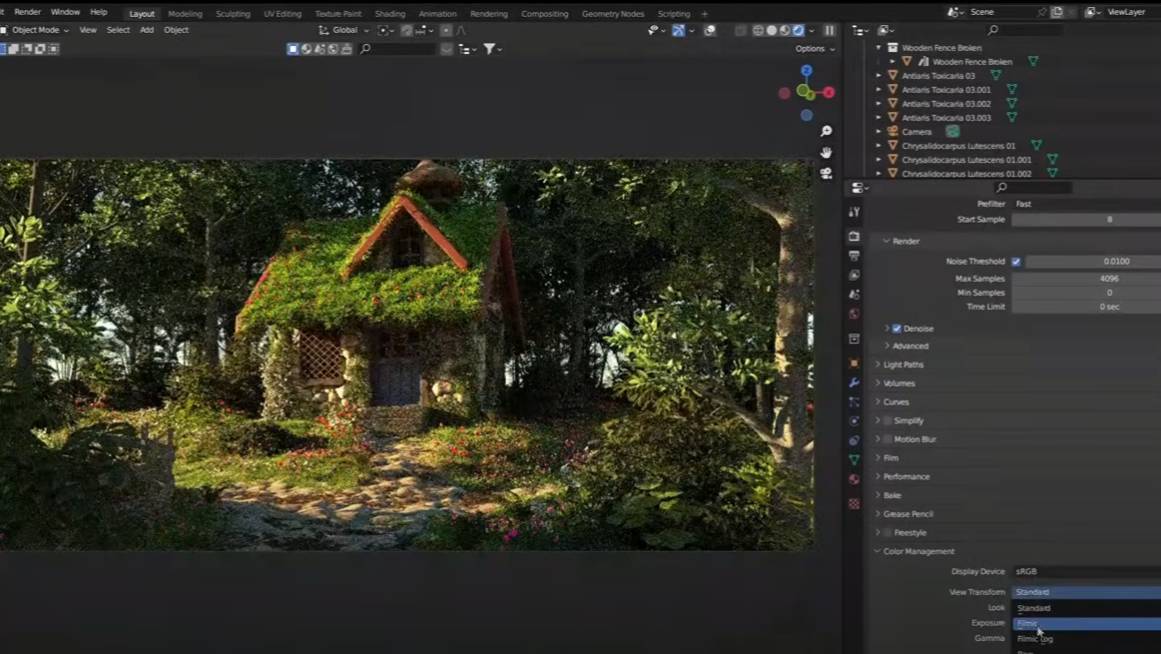Viewport: 1161px width, 654px height.
Task: Open the Options dropdown in viewport
Action: click(814, 49)
